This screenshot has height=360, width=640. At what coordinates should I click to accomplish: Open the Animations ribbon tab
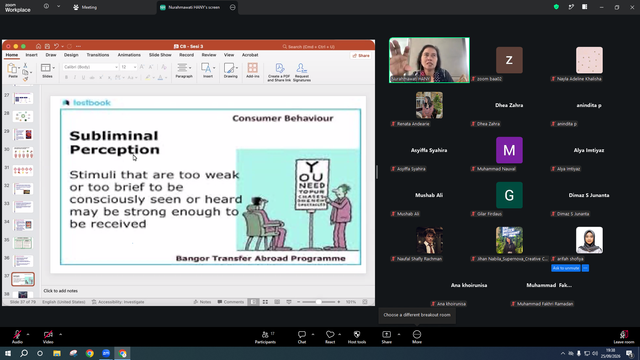[129, 55]
